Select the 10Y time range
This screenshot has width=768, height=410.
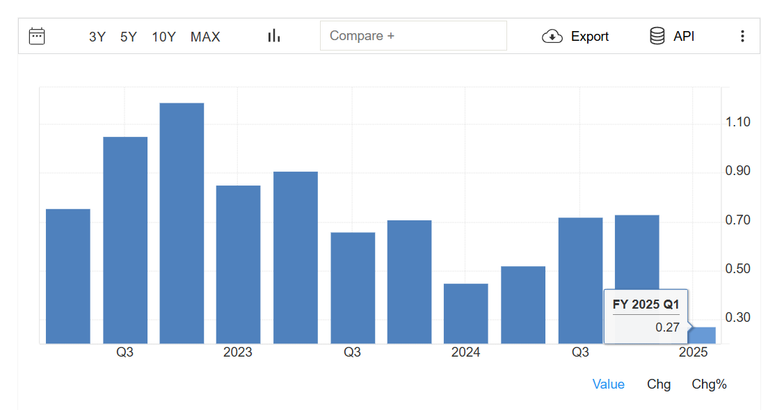pos(164,37)
